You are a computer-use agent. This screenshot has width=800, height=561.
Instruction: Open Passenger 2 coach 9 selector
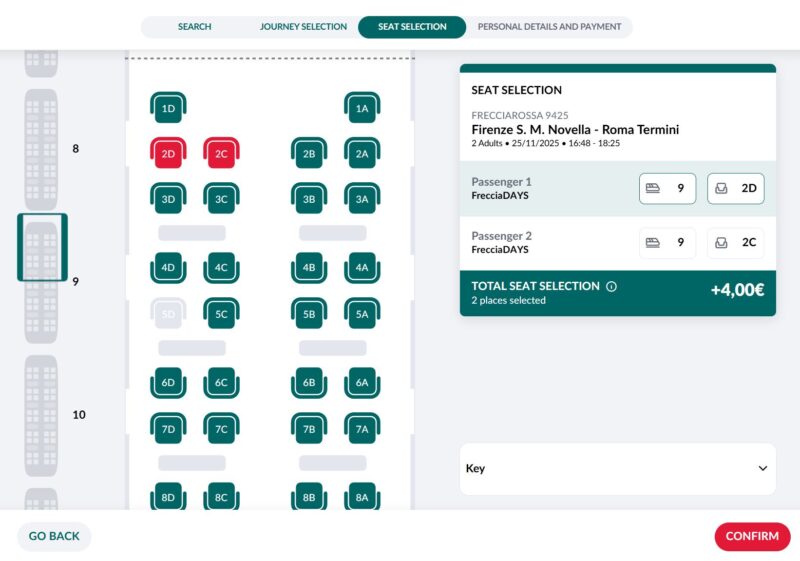coord(667,242)
